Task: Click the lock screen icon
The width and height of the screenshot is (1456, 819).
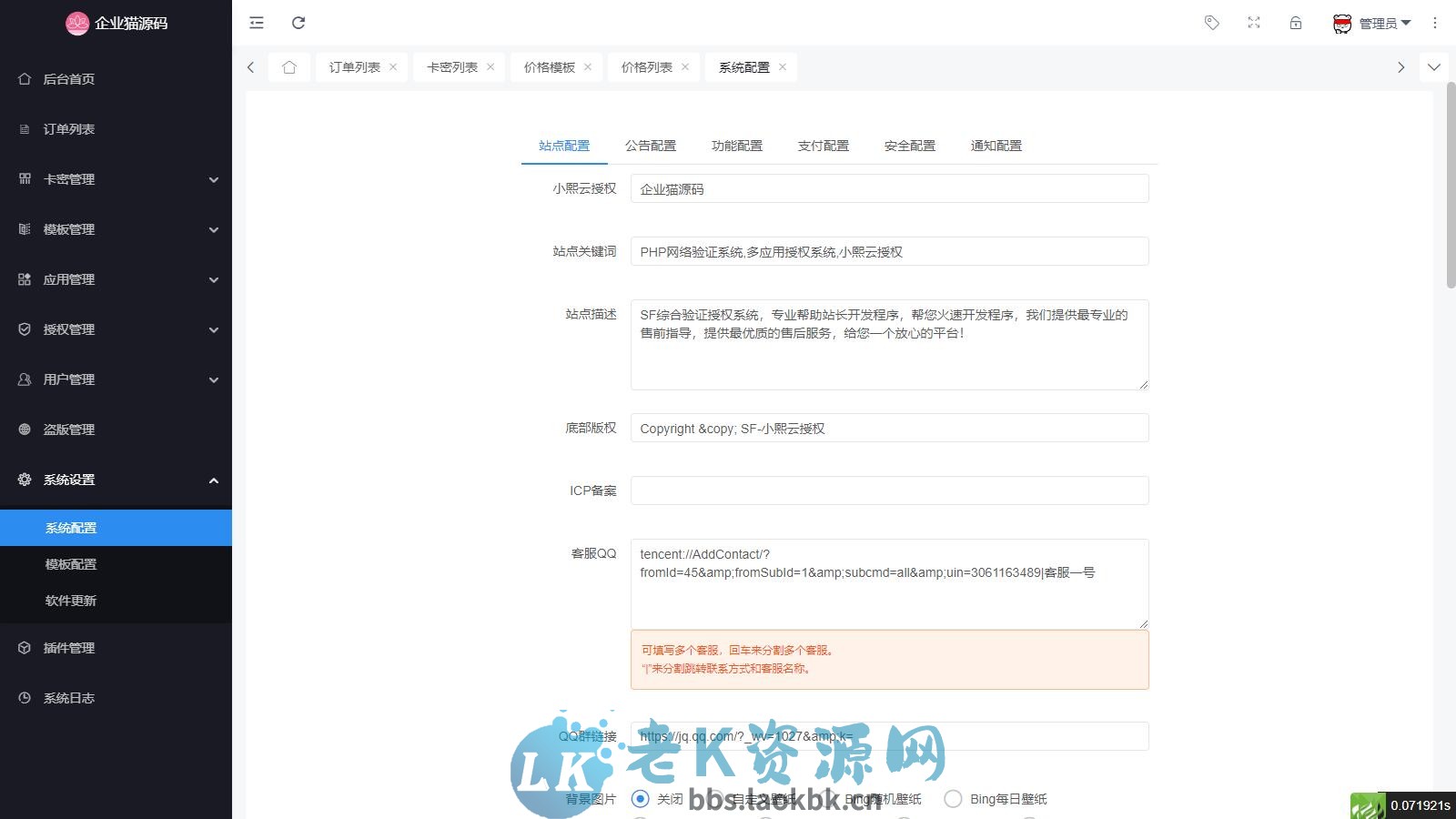Action: pos(1295,23)
